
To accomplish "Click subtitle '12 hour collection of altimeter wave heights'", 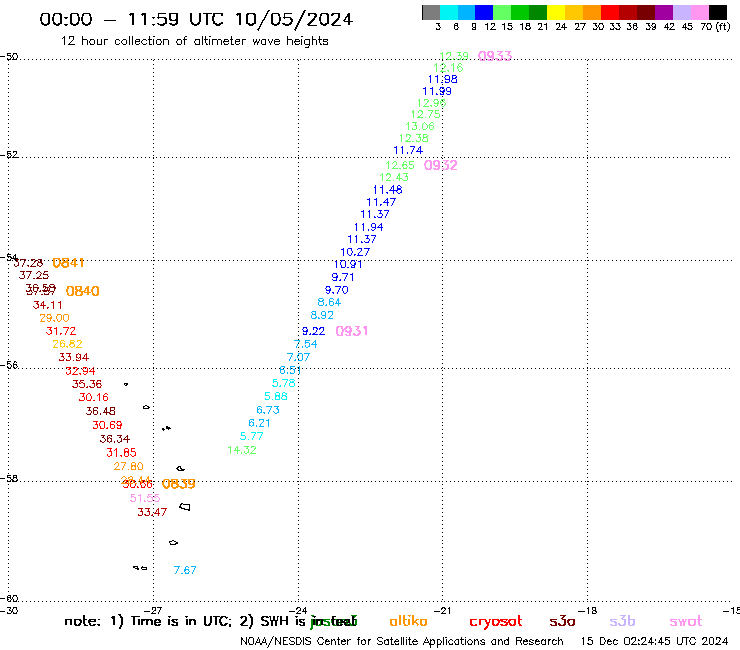I will [194, 41].
